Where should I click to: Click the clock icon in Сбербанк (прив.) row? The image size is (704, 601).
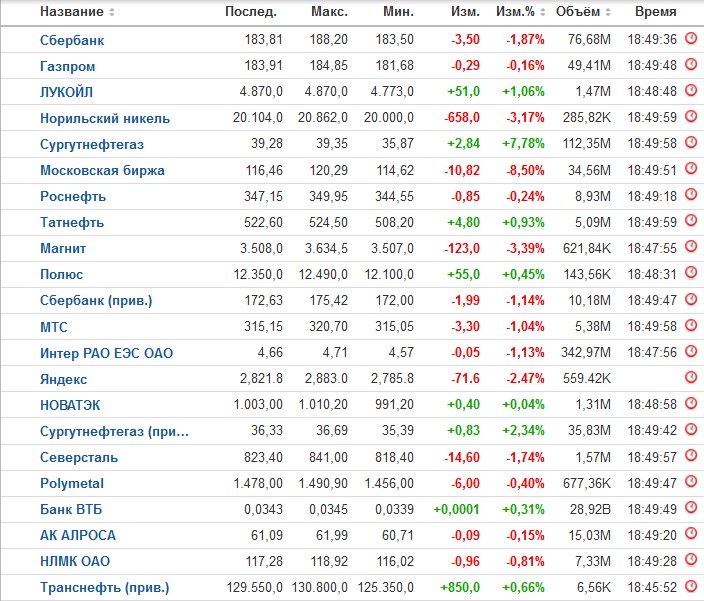pos(691,299)
